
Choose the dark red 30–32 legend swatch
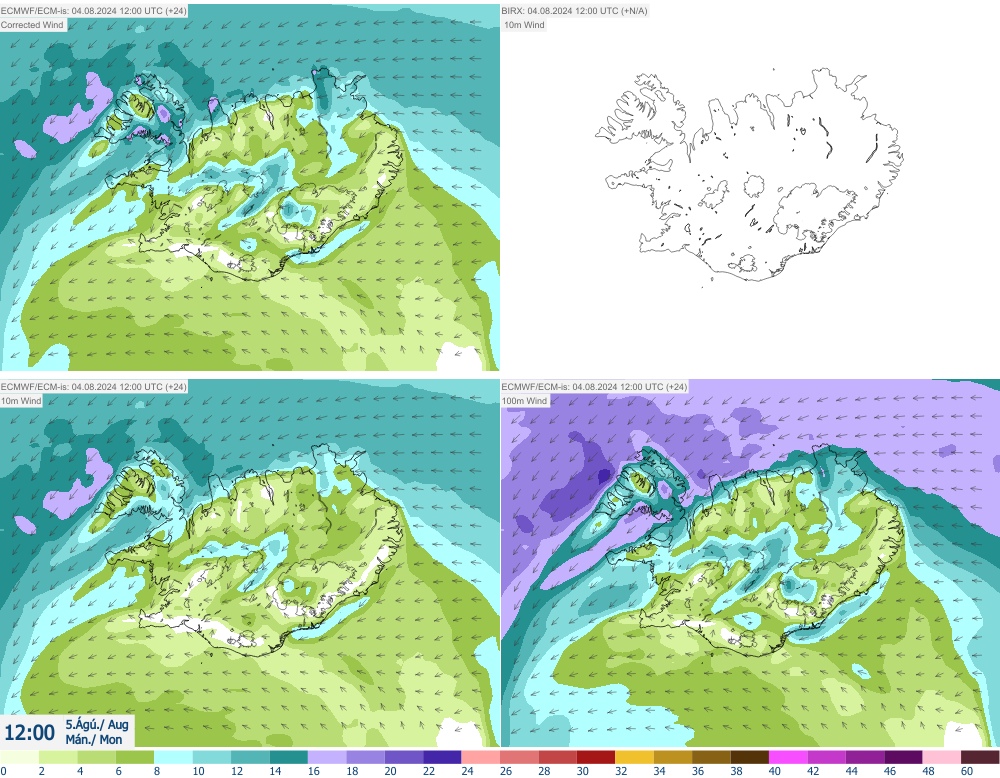(x=596, y=757)
